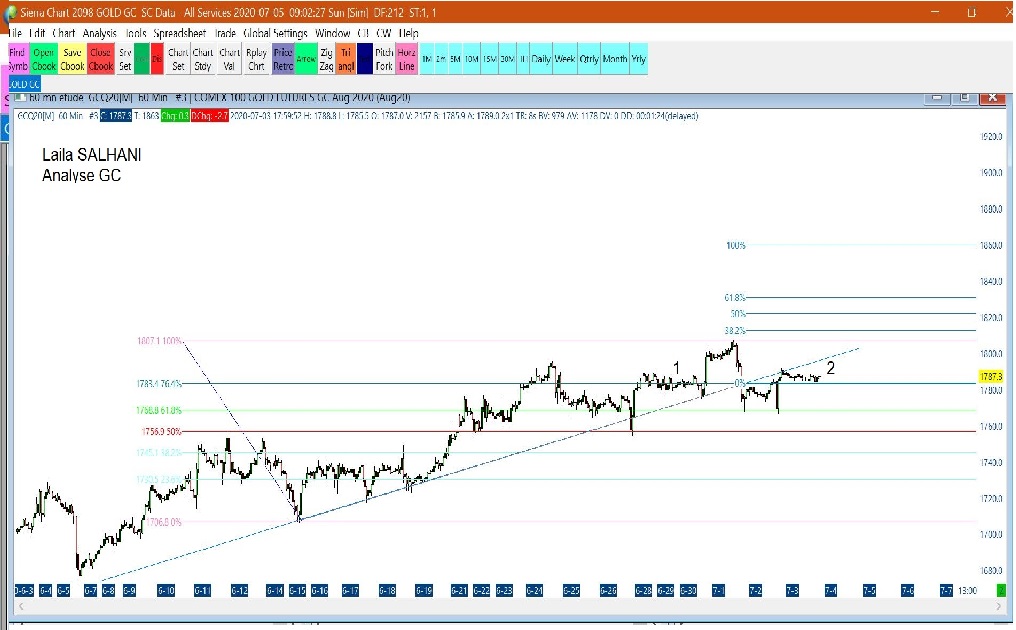This screenshot has width=1016, height=630.
Task: Click the DChg: -2.7 header field
Action: (209, 116)
